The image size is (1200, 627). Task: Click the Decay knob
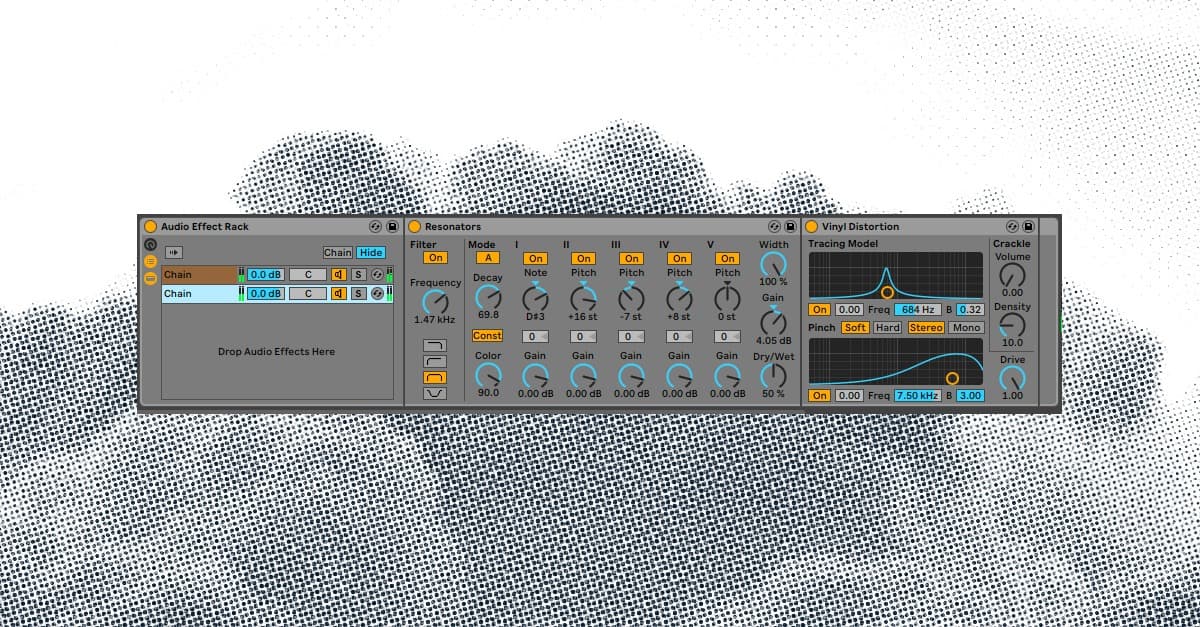(x=487, y=296)
